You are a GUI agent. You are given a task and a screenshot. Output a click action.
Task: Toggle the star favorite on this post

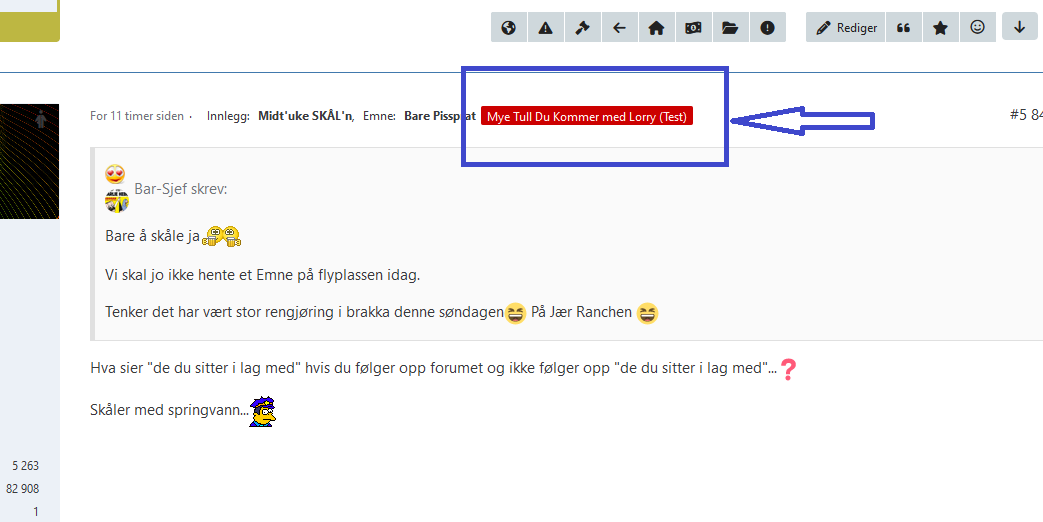click(940, 28)
